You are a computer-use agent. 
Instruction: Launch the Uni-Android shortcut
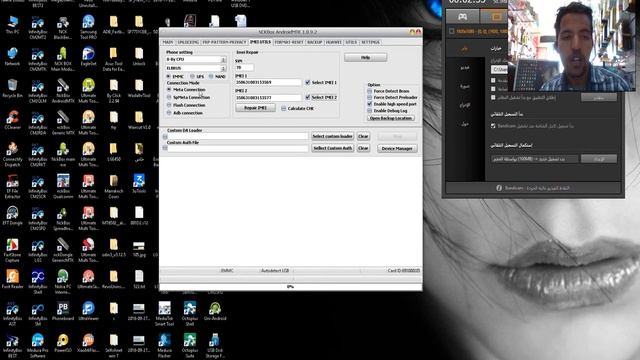[215, 311]
